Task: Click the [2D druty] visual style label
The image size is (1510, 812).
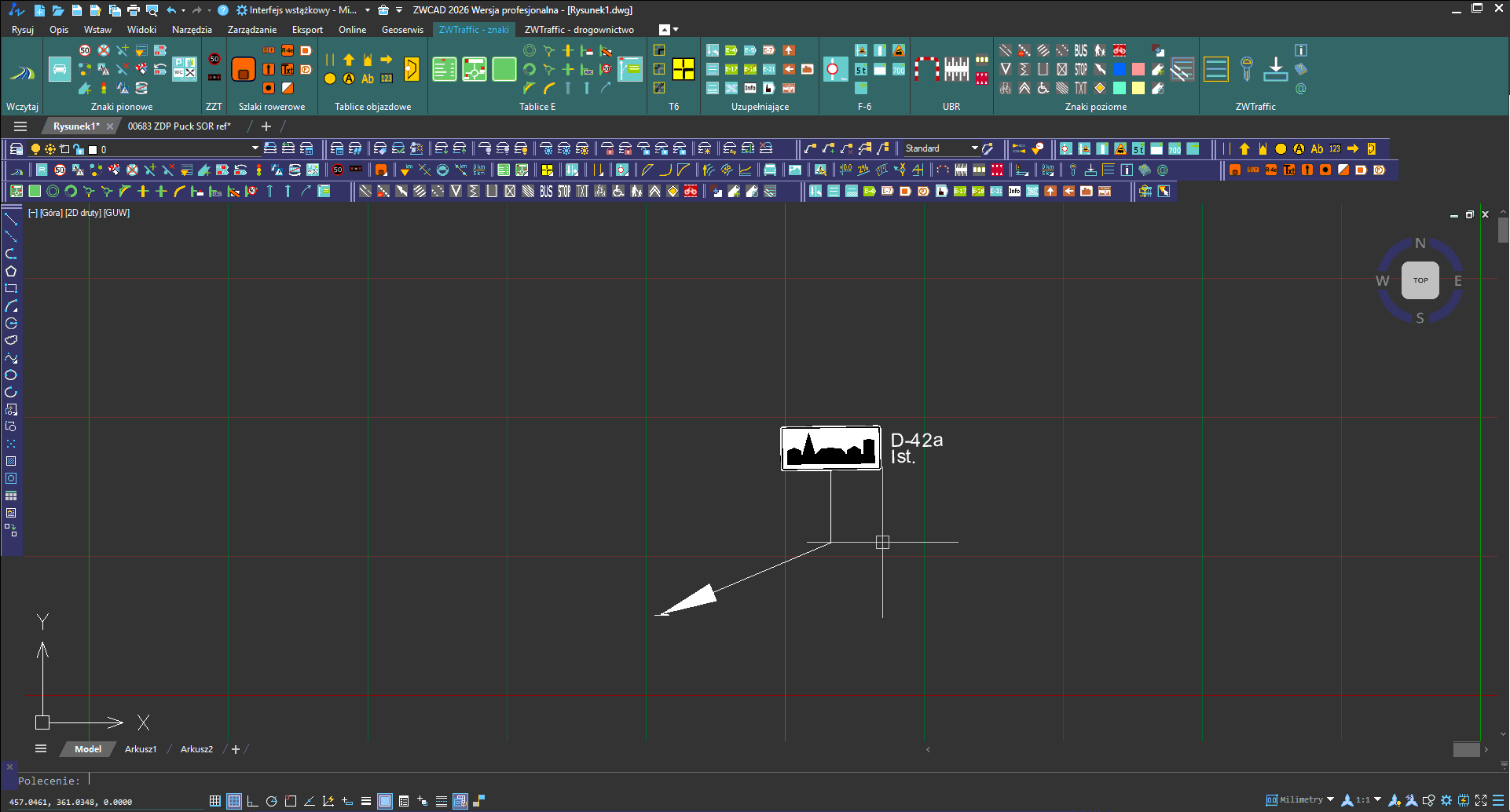Action: (x=82, y=213)
